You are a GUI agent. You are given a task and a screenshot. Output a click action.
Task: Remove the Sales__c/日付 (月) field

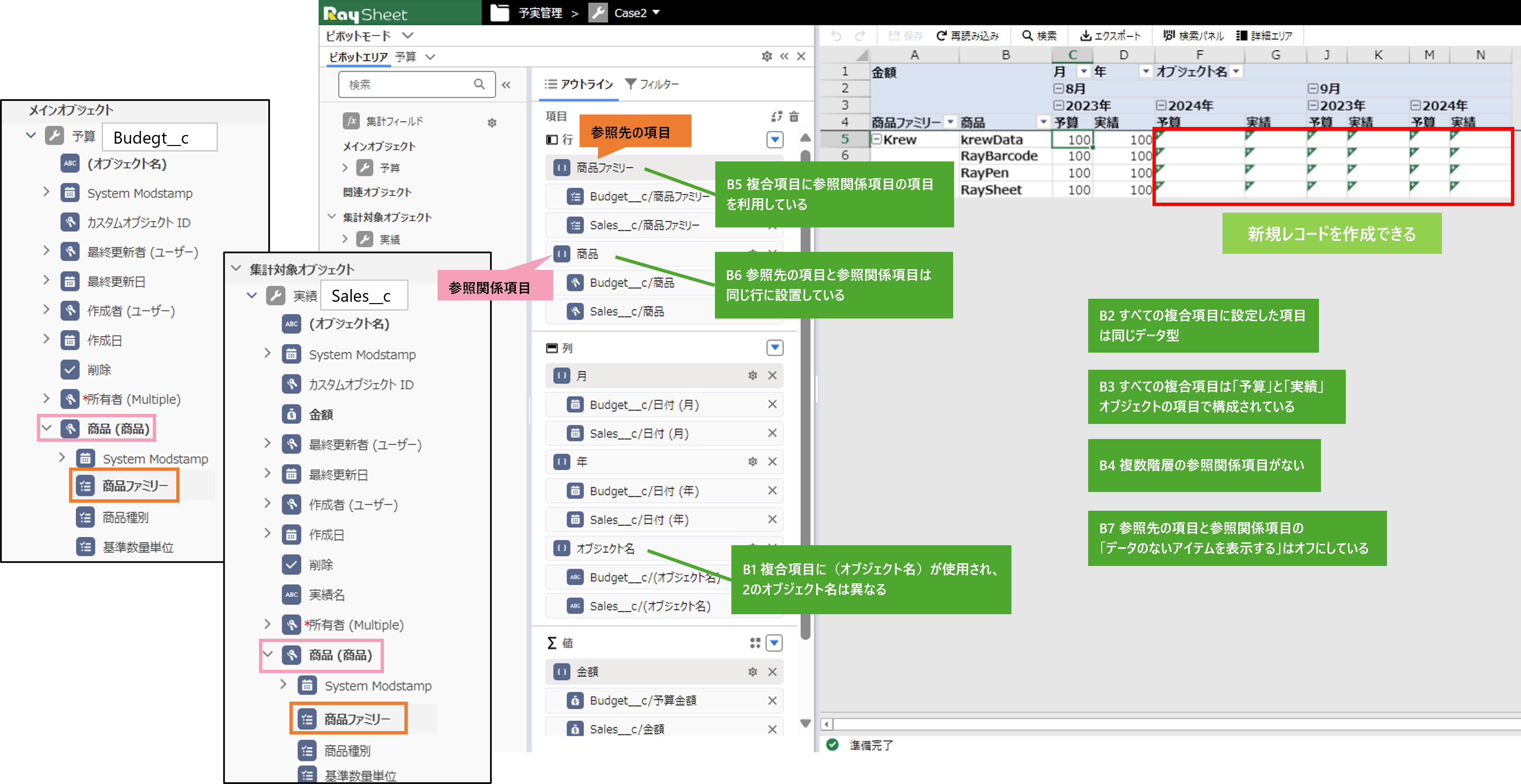pyautogui.click(x=772, y=433)
